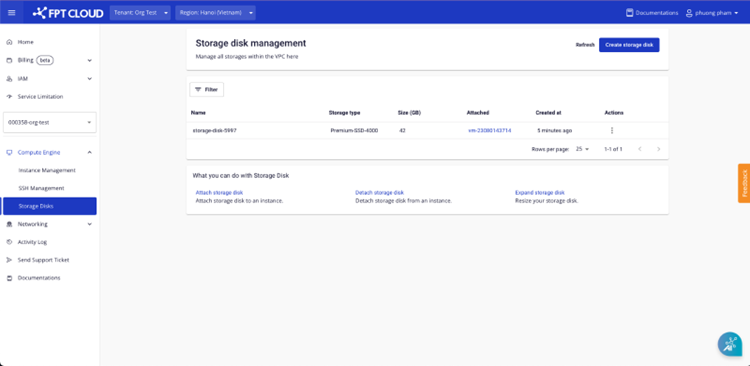This screenshot has height=366, width=750.
Task: Click the Compute Engine monitor icon
Action: (x=9, y=153)
